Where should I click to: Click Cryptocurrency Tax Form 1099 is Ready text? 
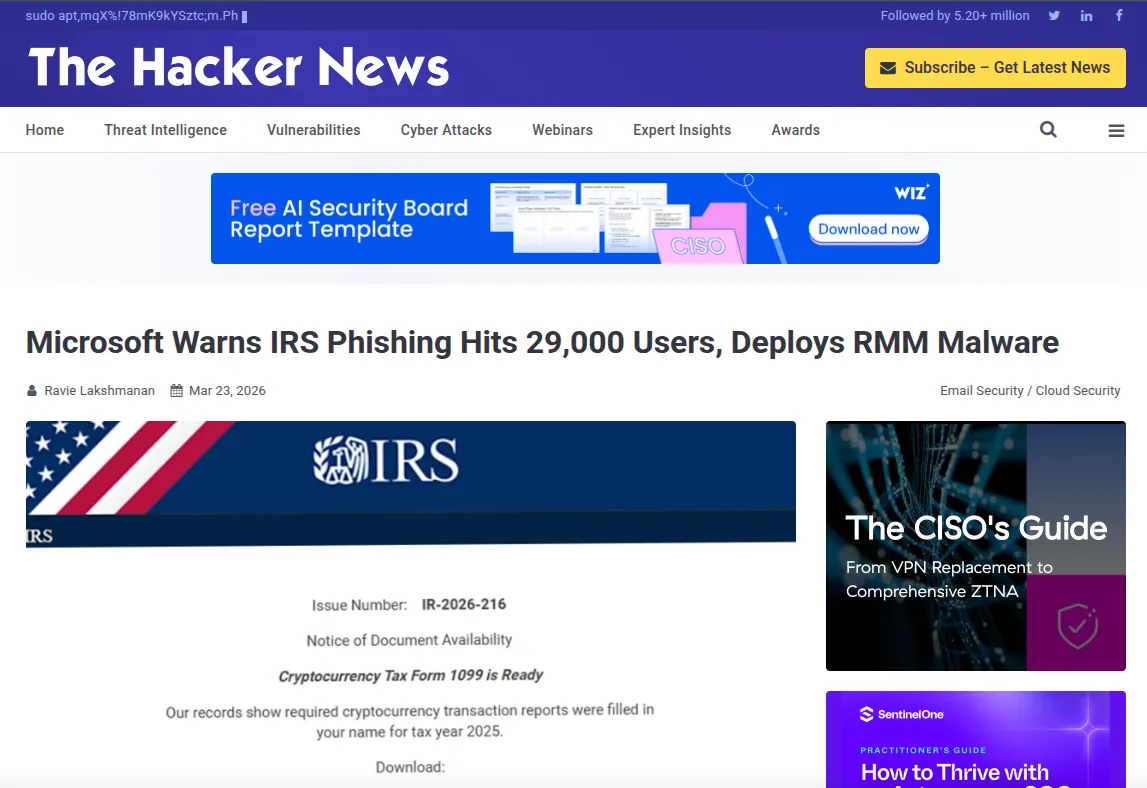410,675
